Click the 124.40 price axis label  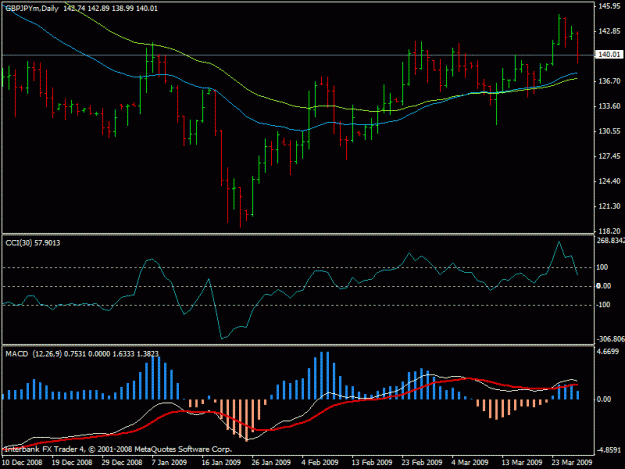pyautogui.click(x=609, y=181)
